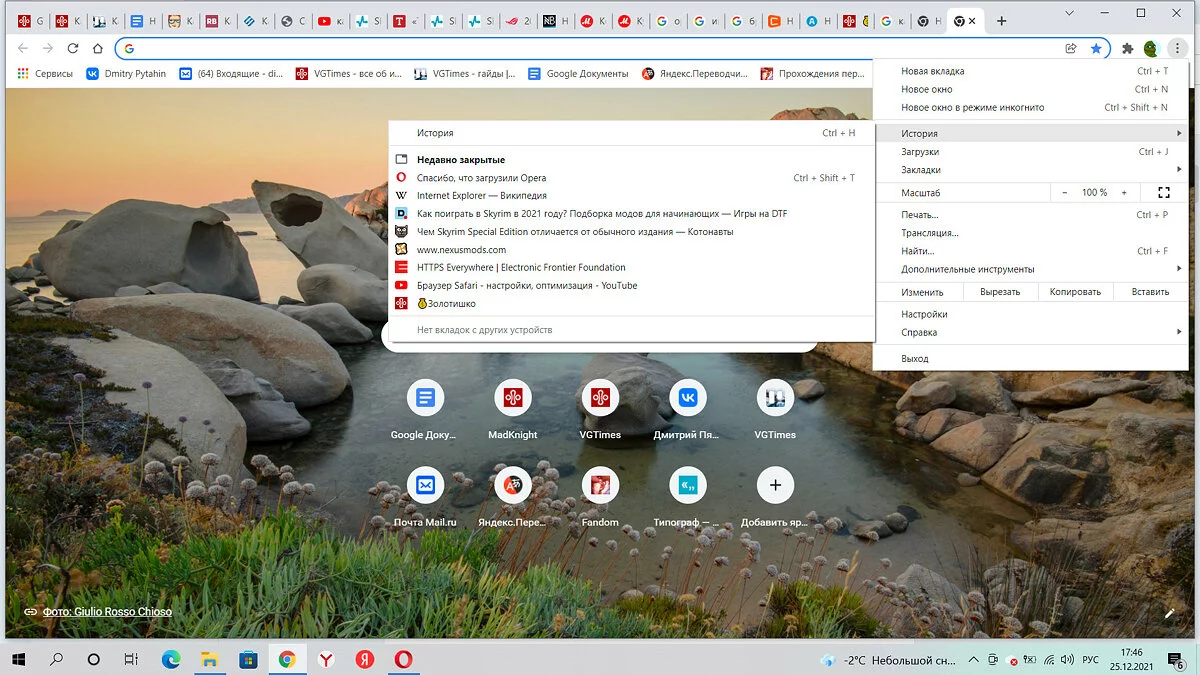Increase zoom with the plus button

click(x=1124, y=192)
